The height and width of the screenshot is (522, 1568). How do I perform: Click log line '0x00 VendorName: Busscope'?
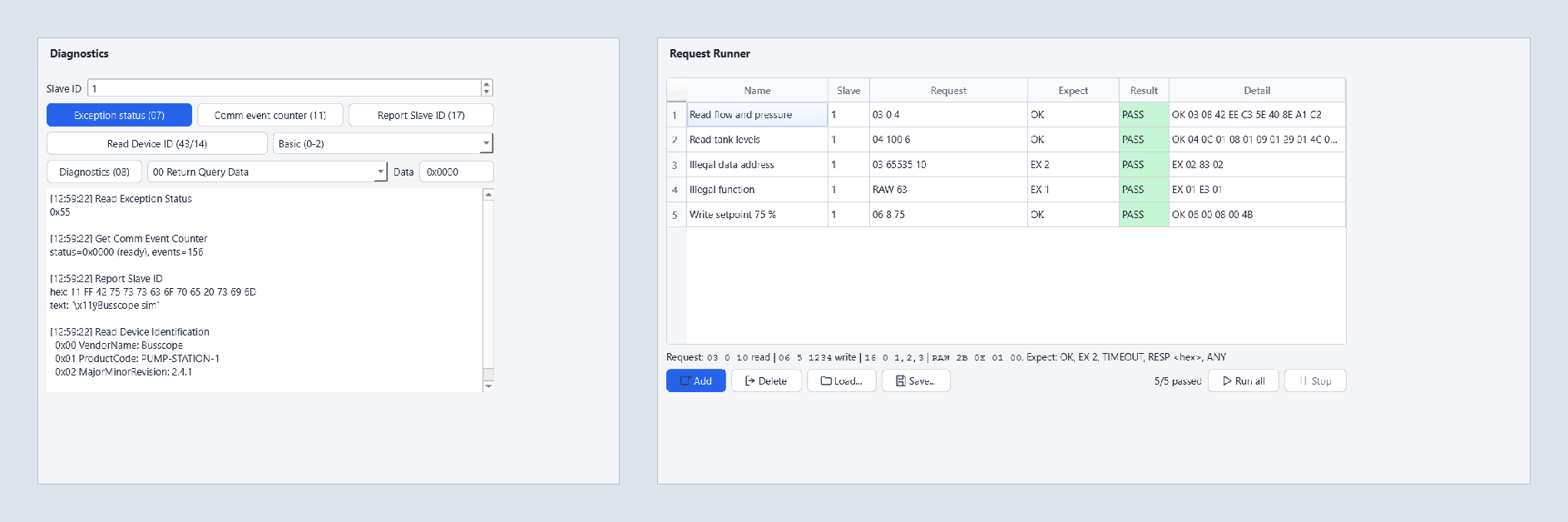click(x=119, y=346)
